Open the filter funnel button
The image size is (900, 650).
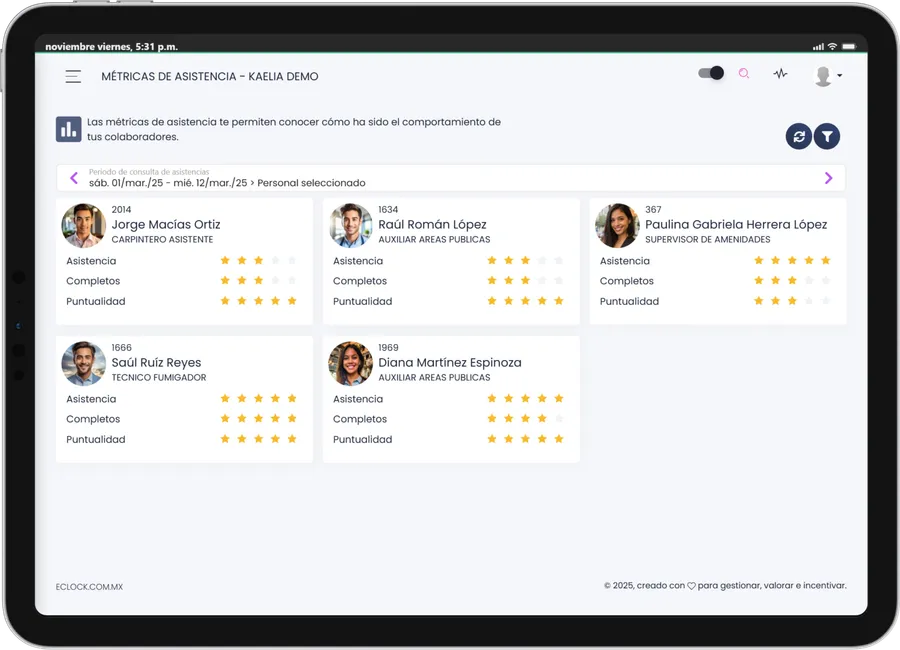click(827, 137)
